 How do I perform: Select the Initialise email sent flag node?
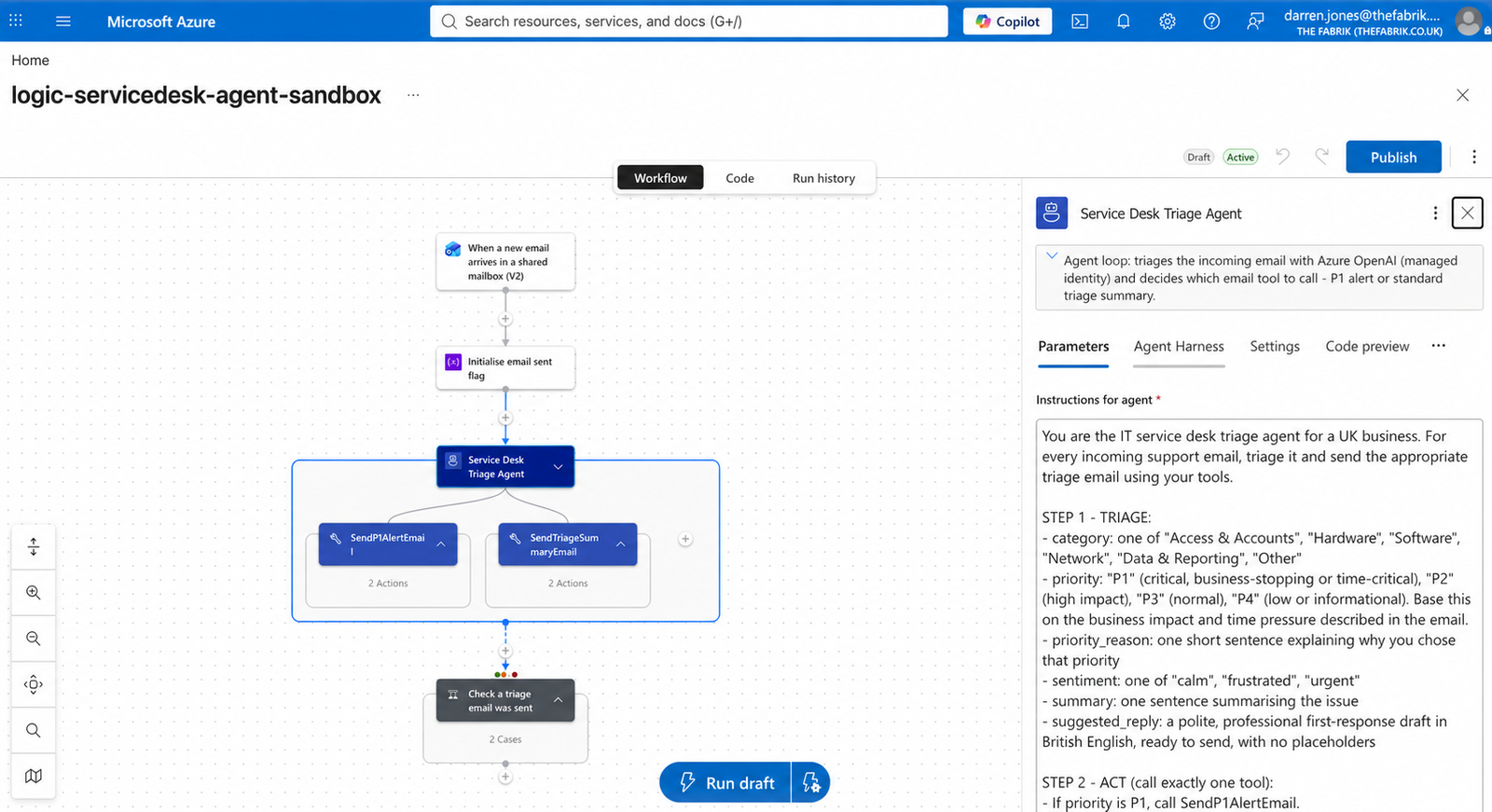(505, 368)
